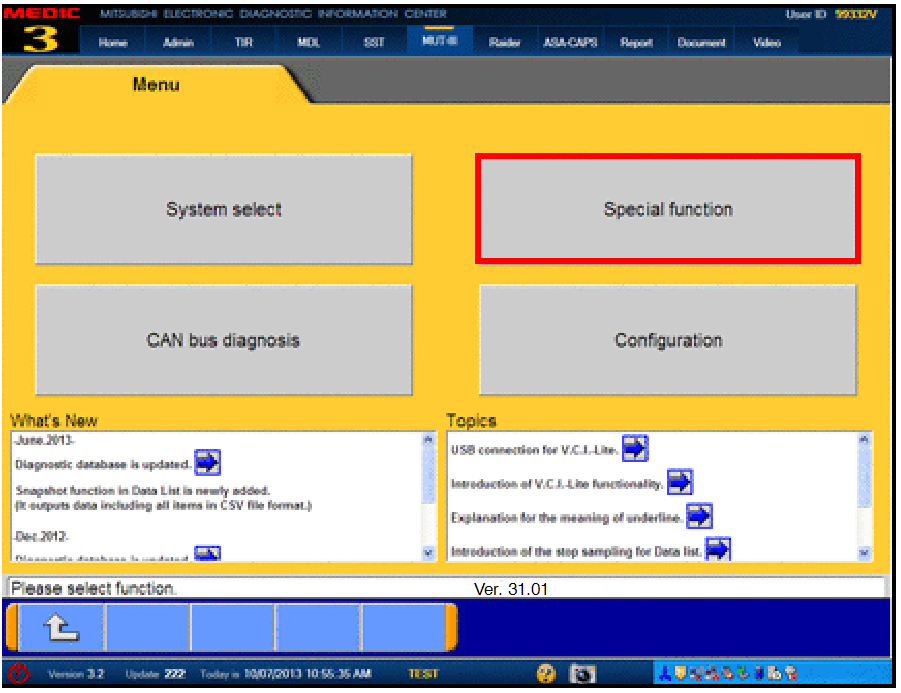Image resolution: width=901 pixels, height=693 pixels.
Task: Open the Special function menu
Action: (x=668, y=209)
